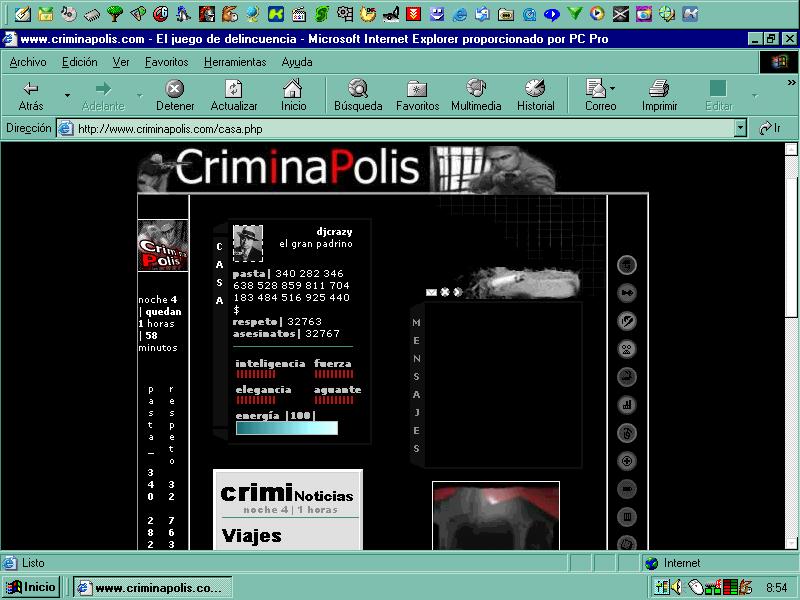800x600 pixels.
Task: Click the crimiNoticias header
Action: [x=287, y=494]
